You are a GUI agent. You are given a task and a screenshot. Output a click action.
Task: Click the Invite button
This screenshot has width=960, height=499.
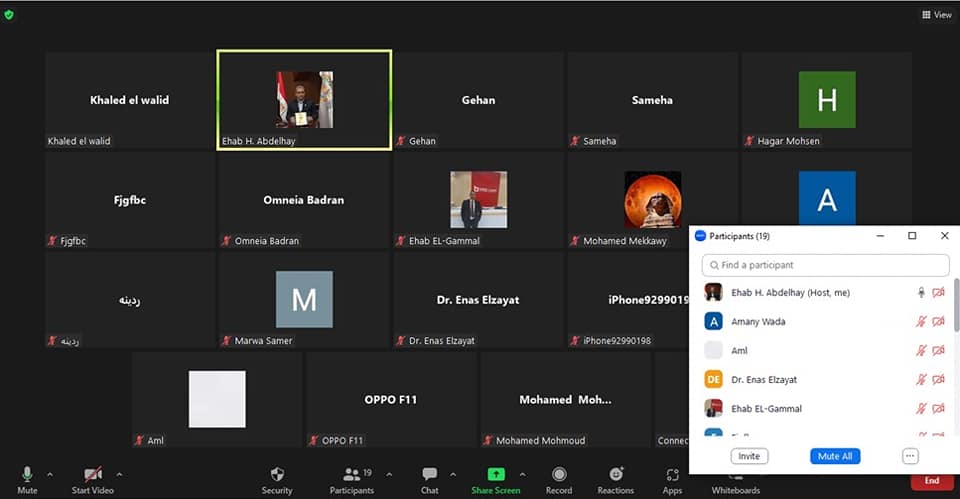[749, 456]
